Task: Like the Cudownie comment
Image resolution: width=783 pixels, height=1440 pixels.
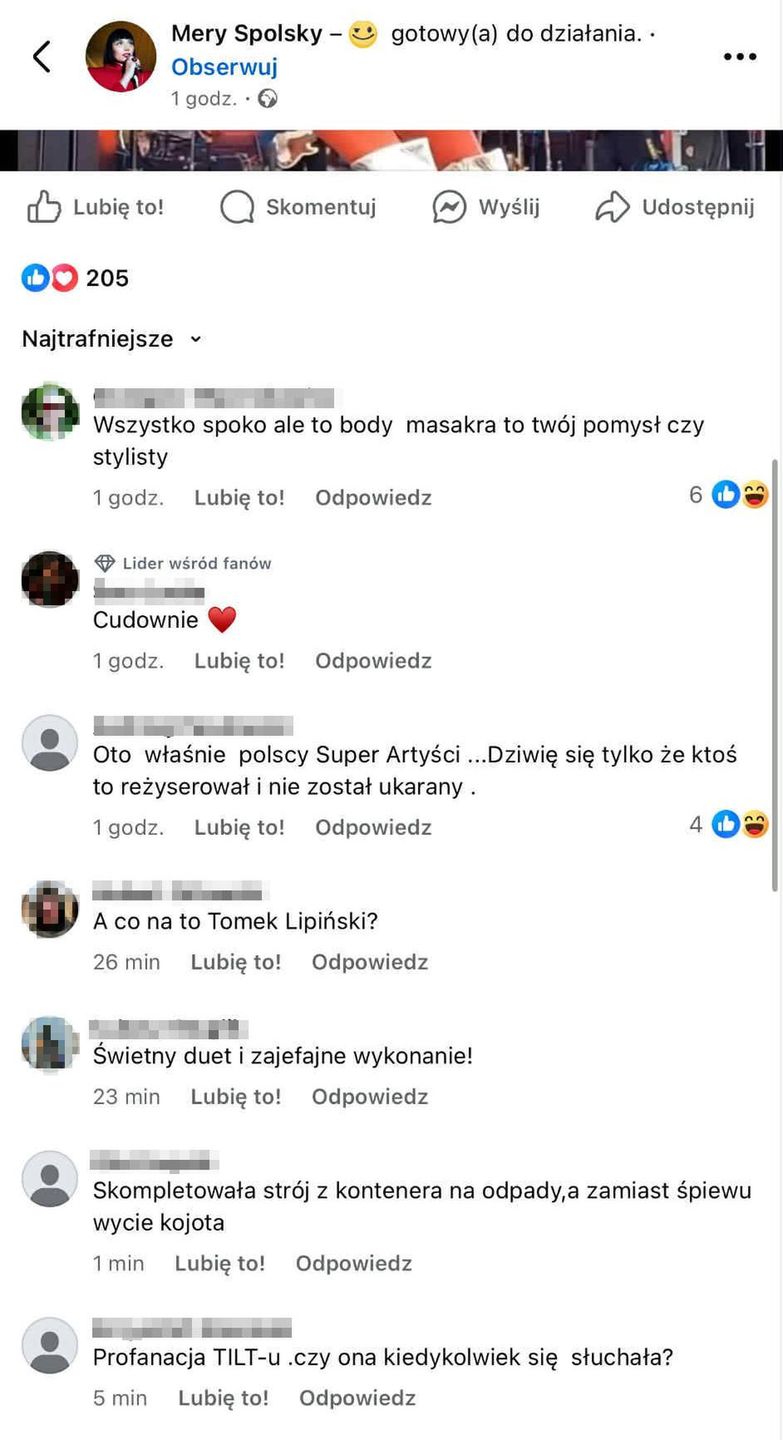Action: tap(239, 661)
